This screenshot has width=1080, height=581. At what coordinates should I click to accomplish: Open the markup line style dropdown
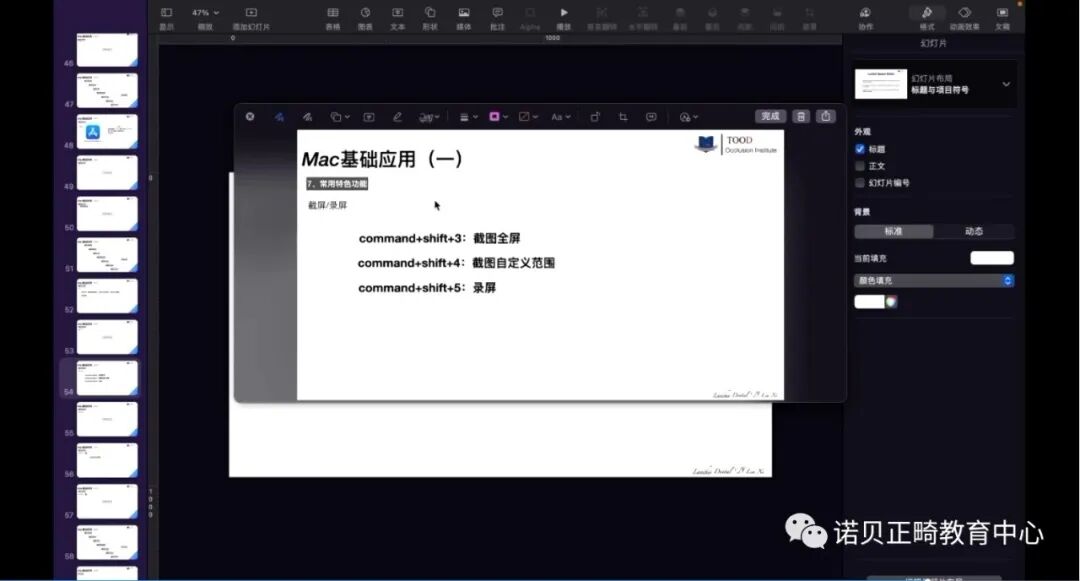468,117
